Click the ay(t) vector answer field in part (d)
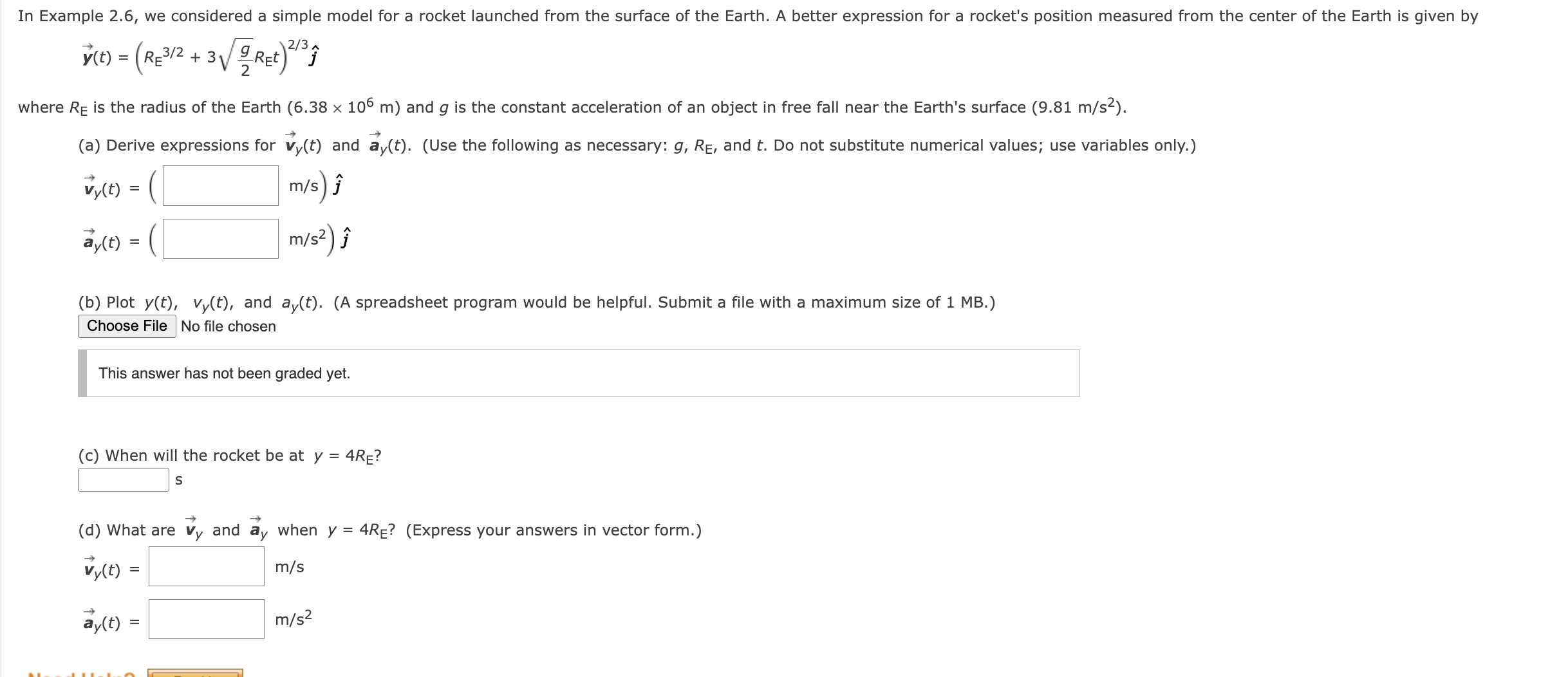This screenshot has width=1568, height=677. [206, 619]
